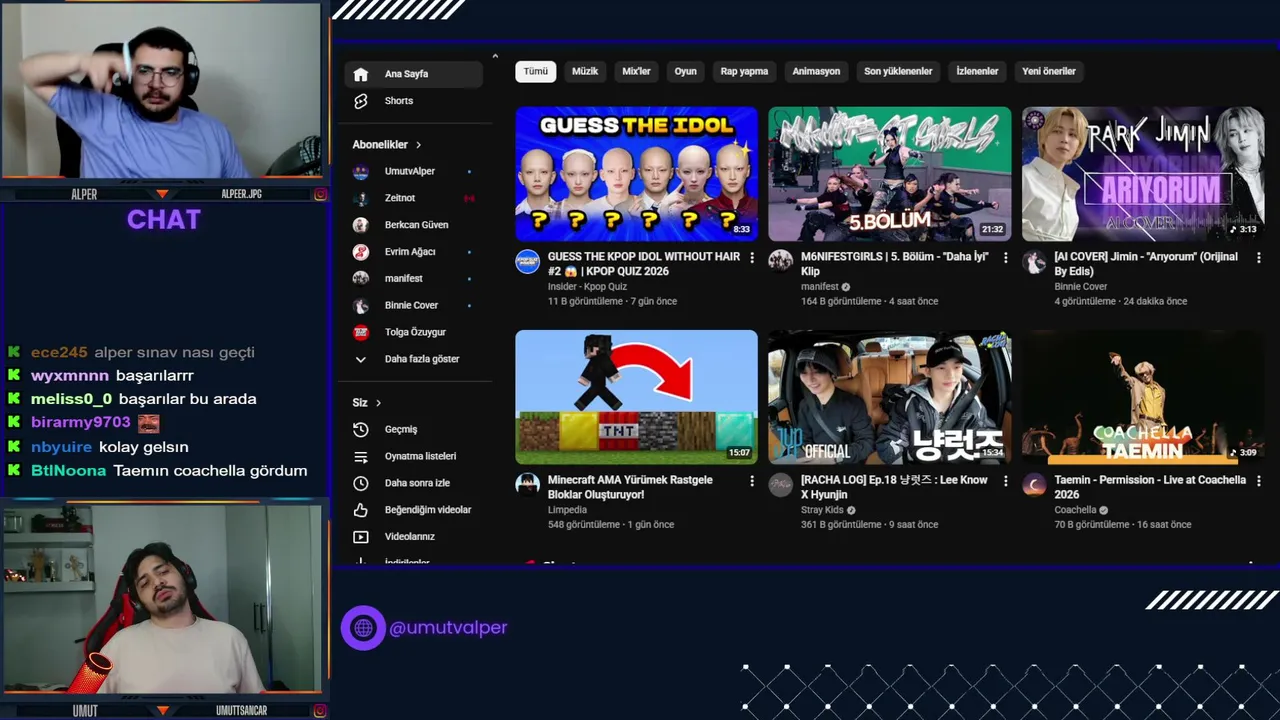
Task: Play the Coachella Taemin thumbnail
Action: tap(1143, 397)
